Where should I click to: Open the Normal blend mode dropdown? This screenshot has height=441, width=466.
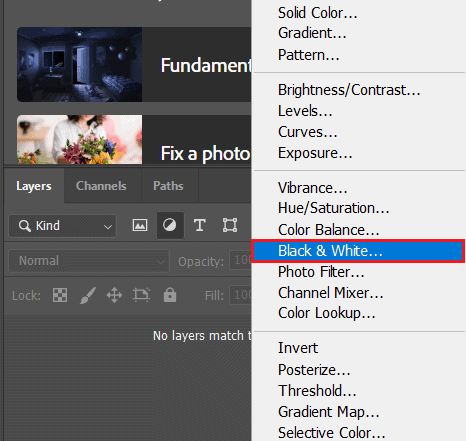[89, 261]
